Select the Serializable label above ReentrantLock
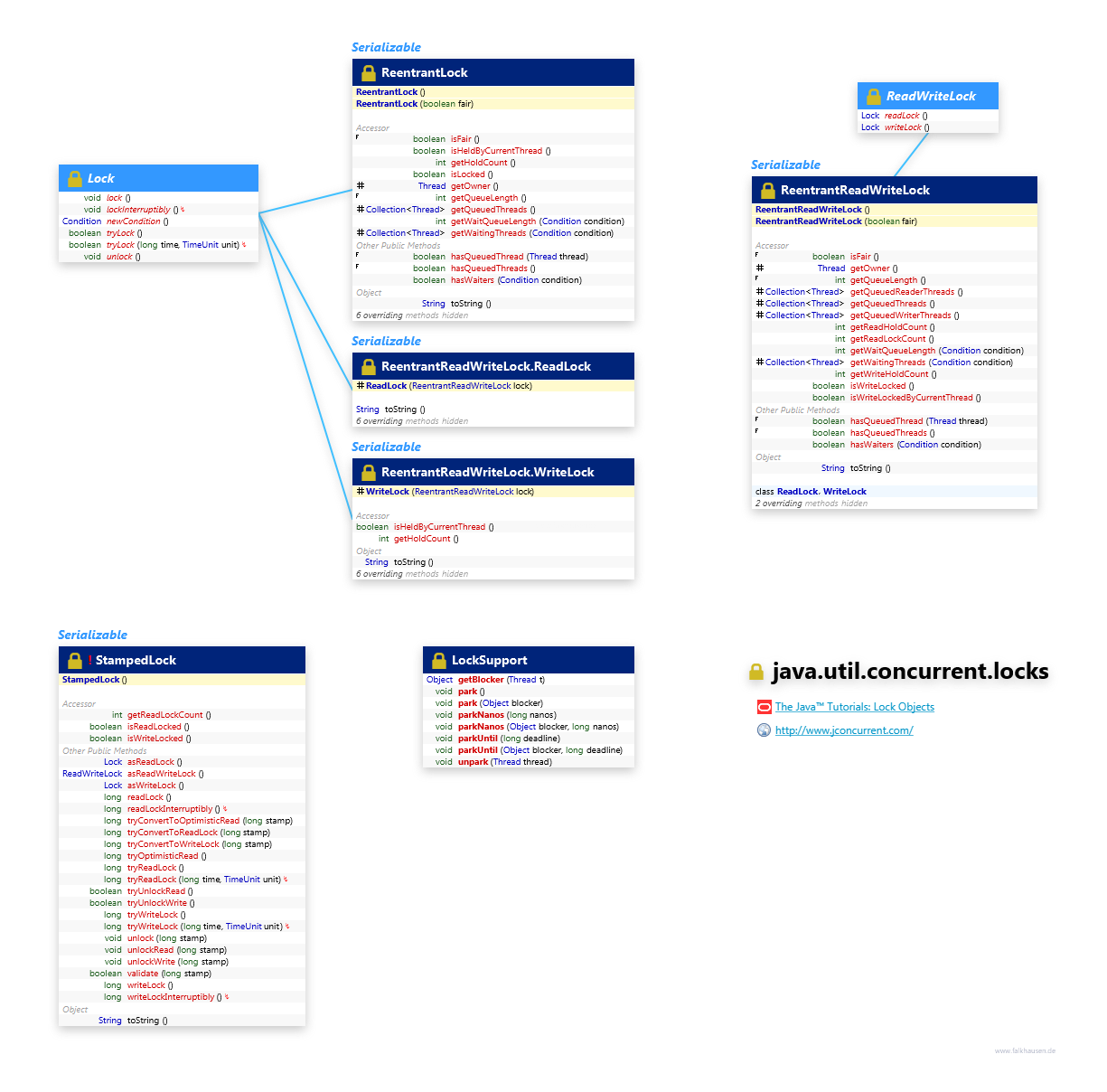The width and height of the screenshot is (1107, 1092). coord(387,47)
